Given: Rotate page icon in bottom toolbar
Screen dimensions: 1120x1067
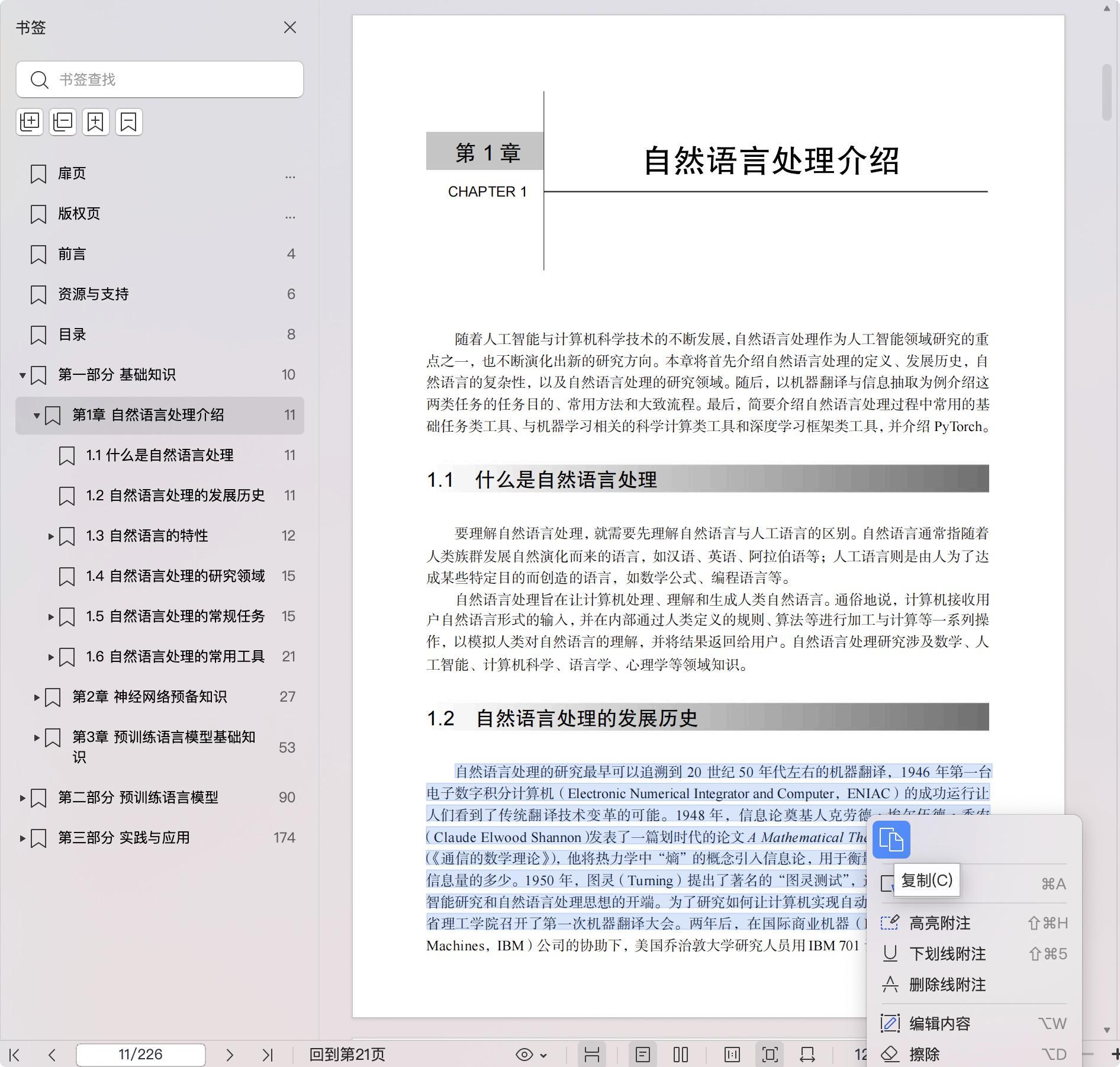Looking at the screenshot, I should tap(807, 1055).
